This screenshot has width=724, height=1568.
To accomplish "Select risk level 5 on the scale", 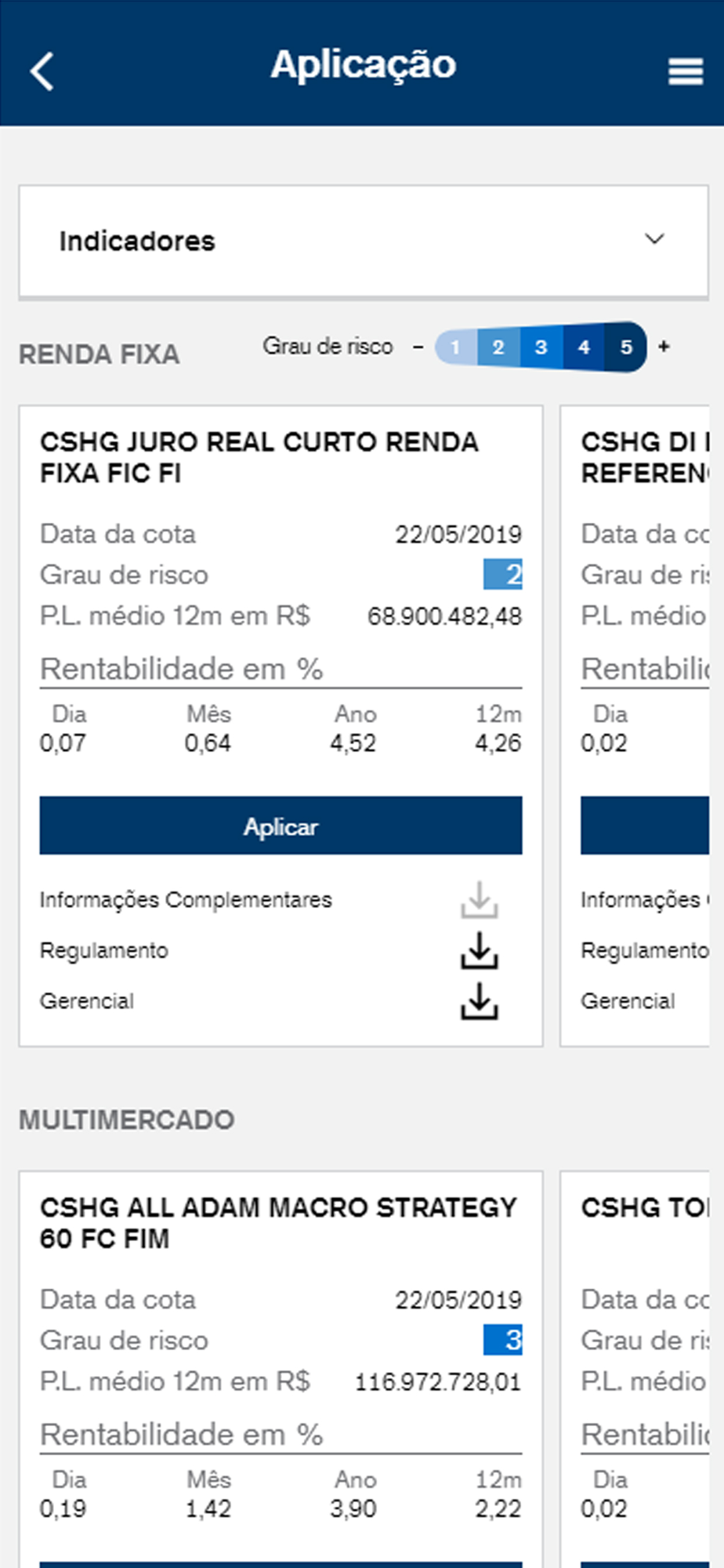I will 626,347.
